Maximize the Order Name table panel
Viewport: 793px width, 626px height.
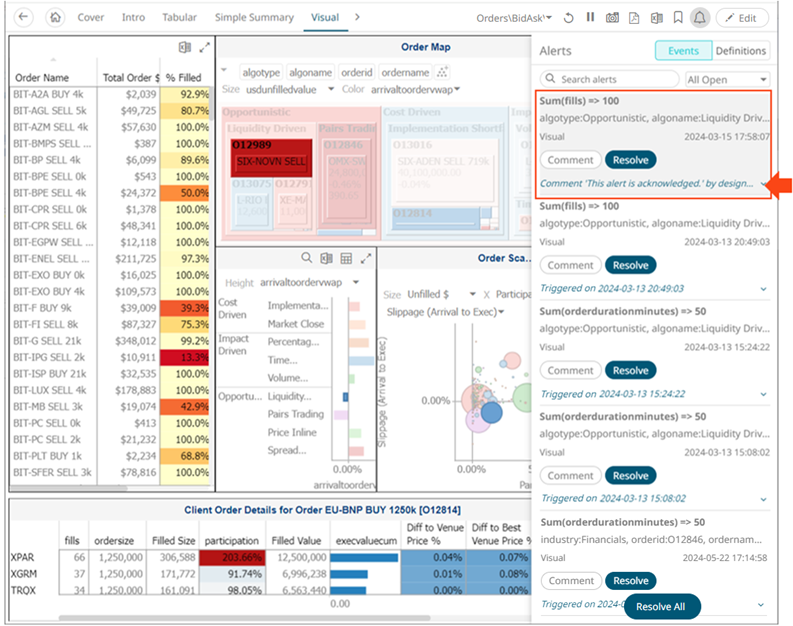(204, 47)
